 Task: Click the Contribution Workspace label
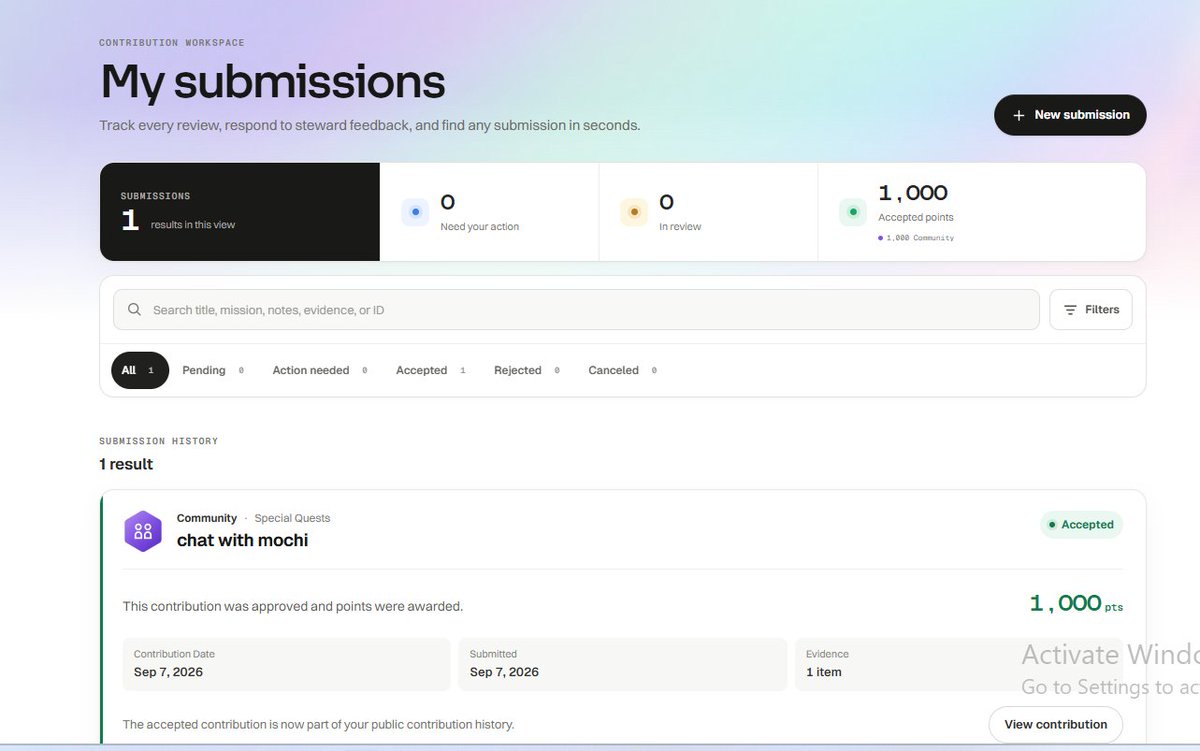(x=172, y=43)
